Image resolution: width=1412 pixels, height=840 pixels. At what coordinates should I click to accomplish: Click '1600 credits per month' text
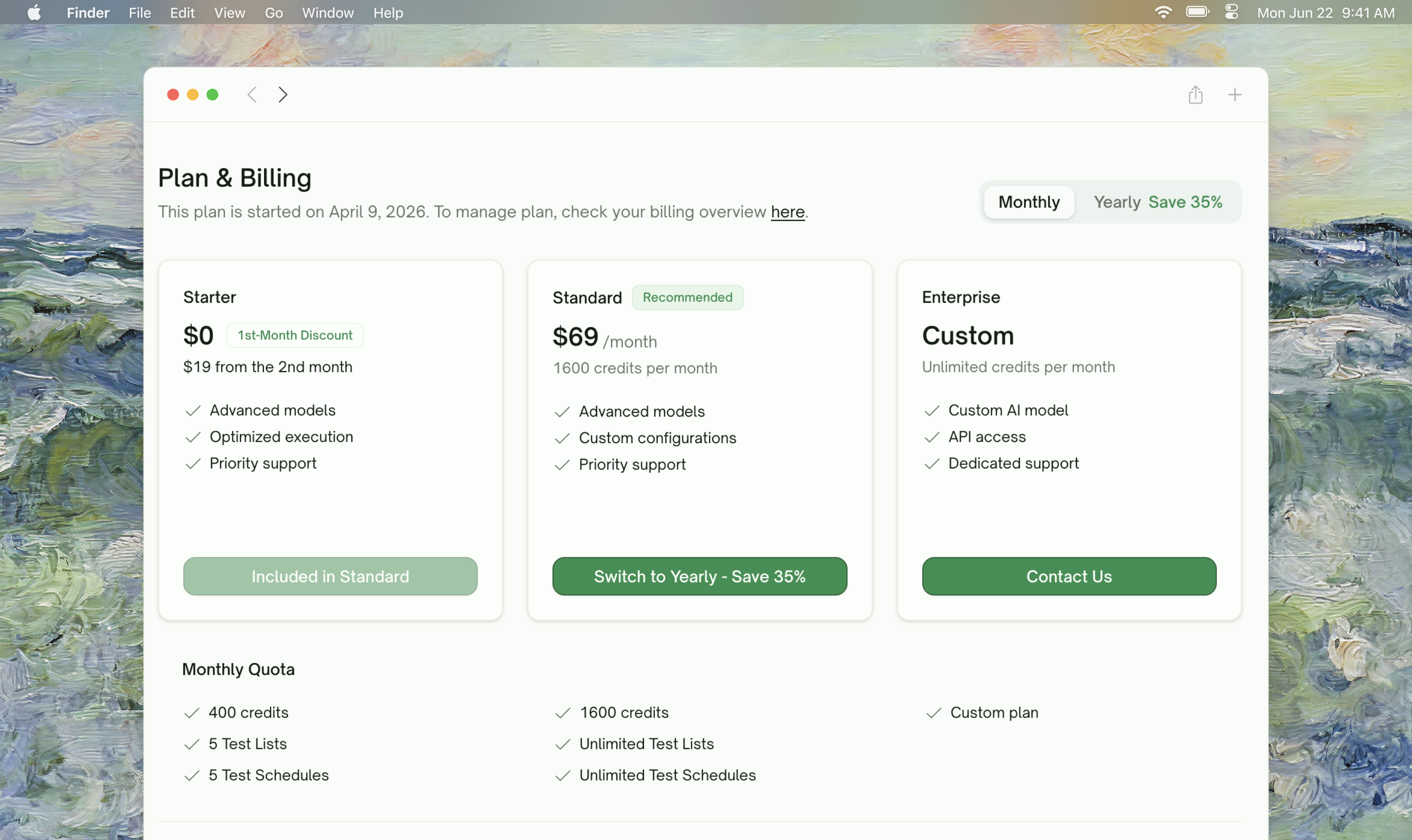click(x=635, y=368)
